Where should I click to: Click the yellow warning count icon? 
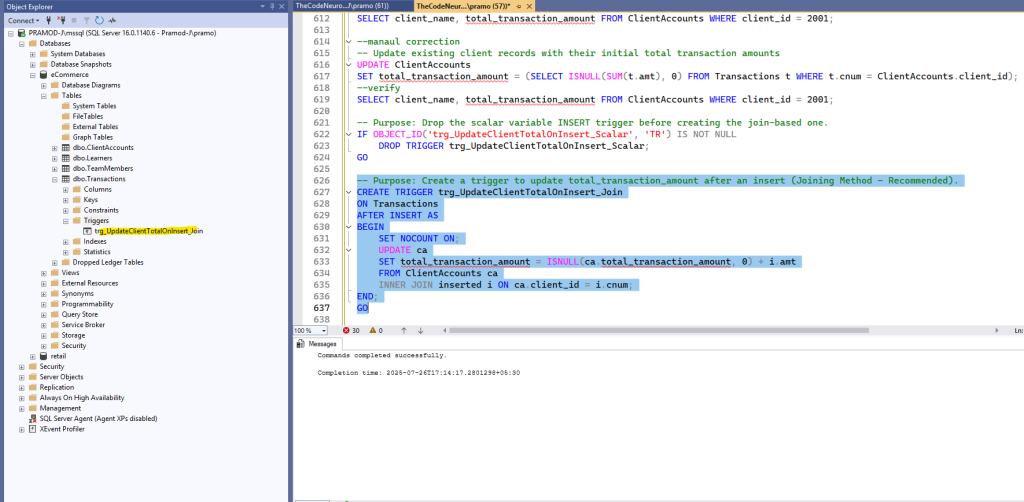point(372,330)
